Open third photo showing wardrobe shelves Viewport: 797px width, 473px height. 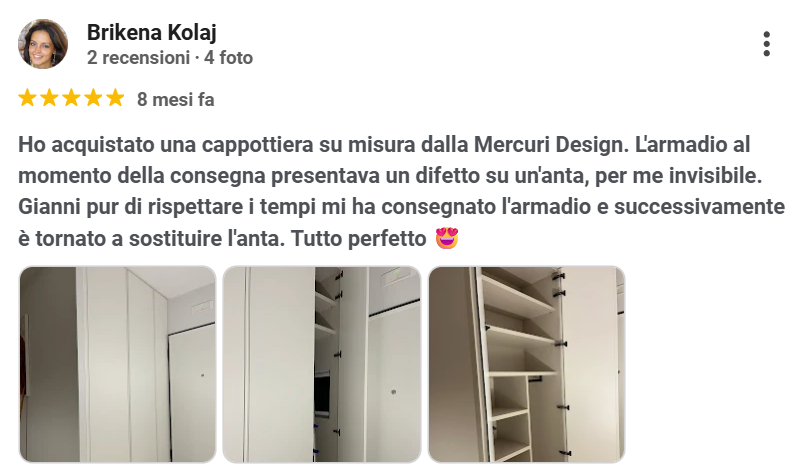(527, 364)
